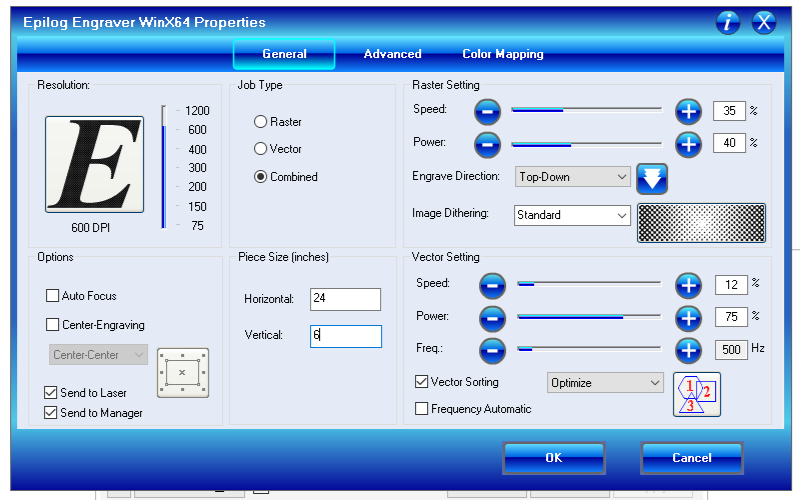Click the Vector Power slider track

coord(589,317)
